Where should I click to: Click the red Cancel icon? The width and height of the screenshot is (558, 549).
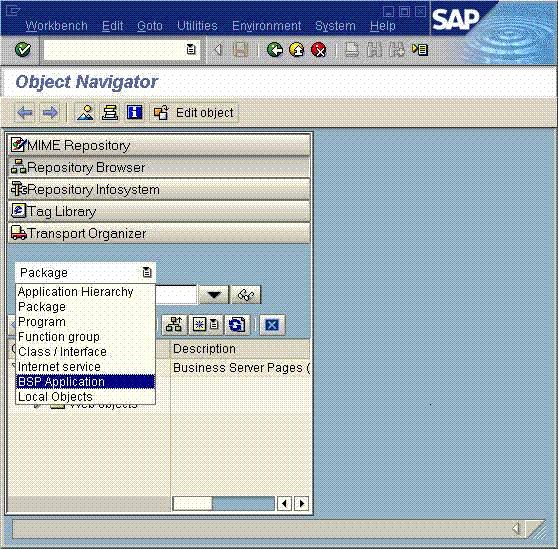pyautogui.click(x=319, y=50)
